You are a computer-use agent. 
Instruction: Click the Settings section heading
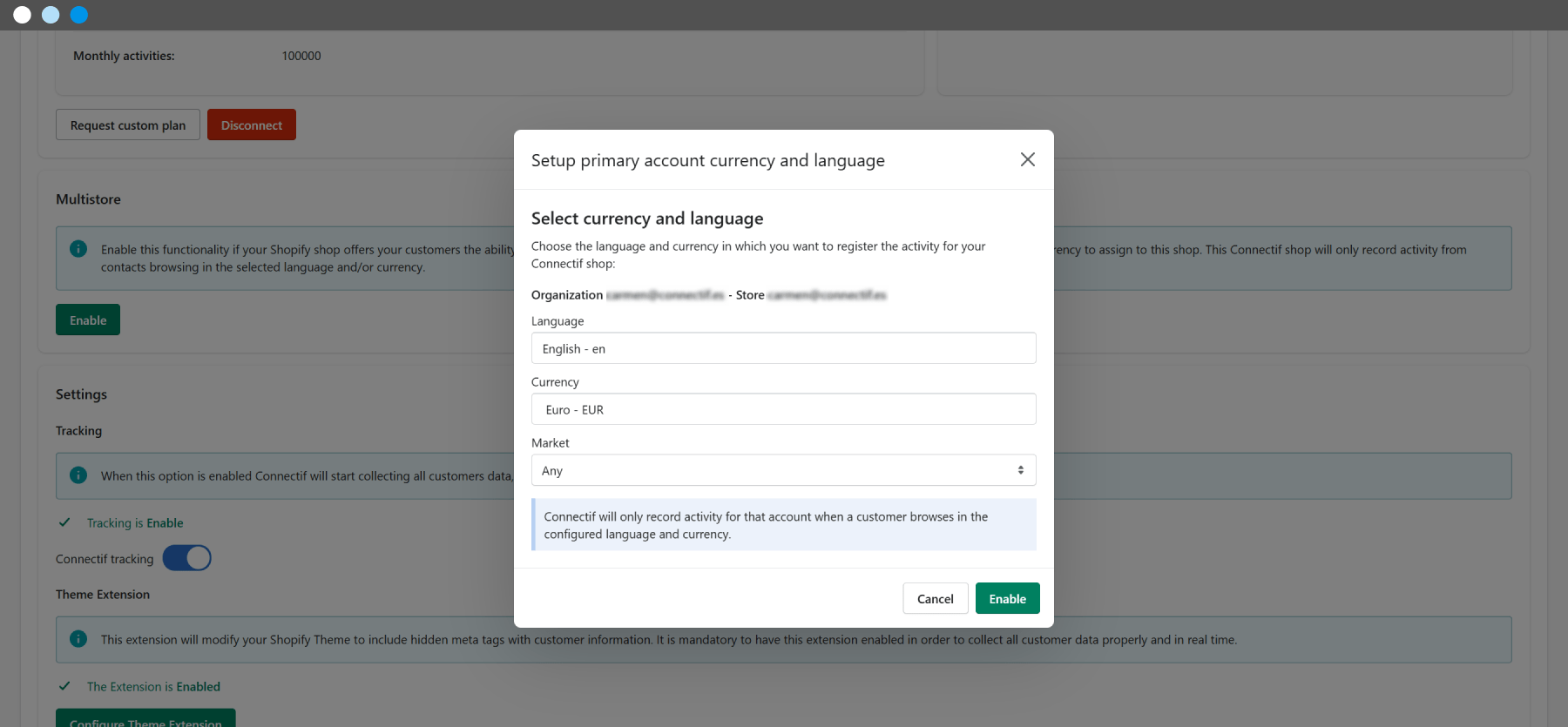[x=81, y=394]
